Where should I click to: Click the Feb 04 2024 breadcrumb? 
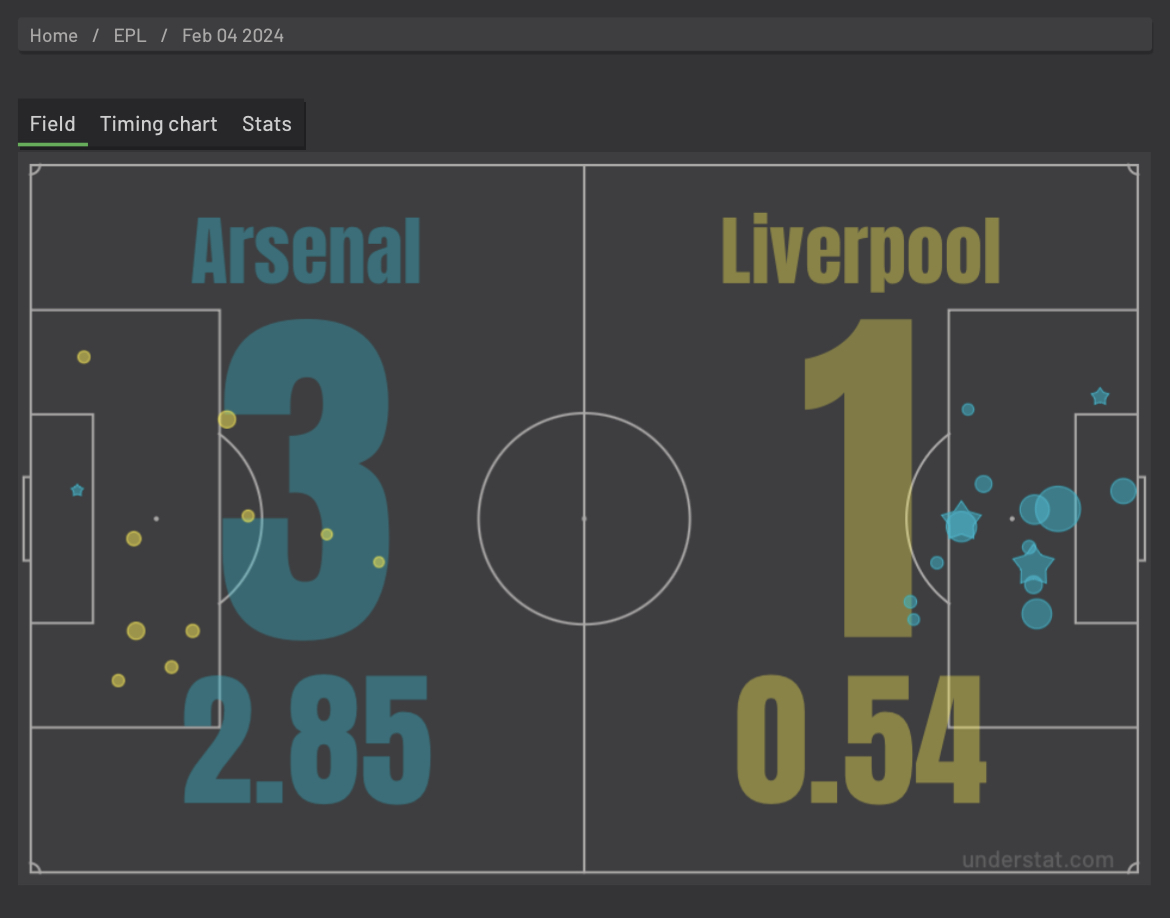pos(233,36)
